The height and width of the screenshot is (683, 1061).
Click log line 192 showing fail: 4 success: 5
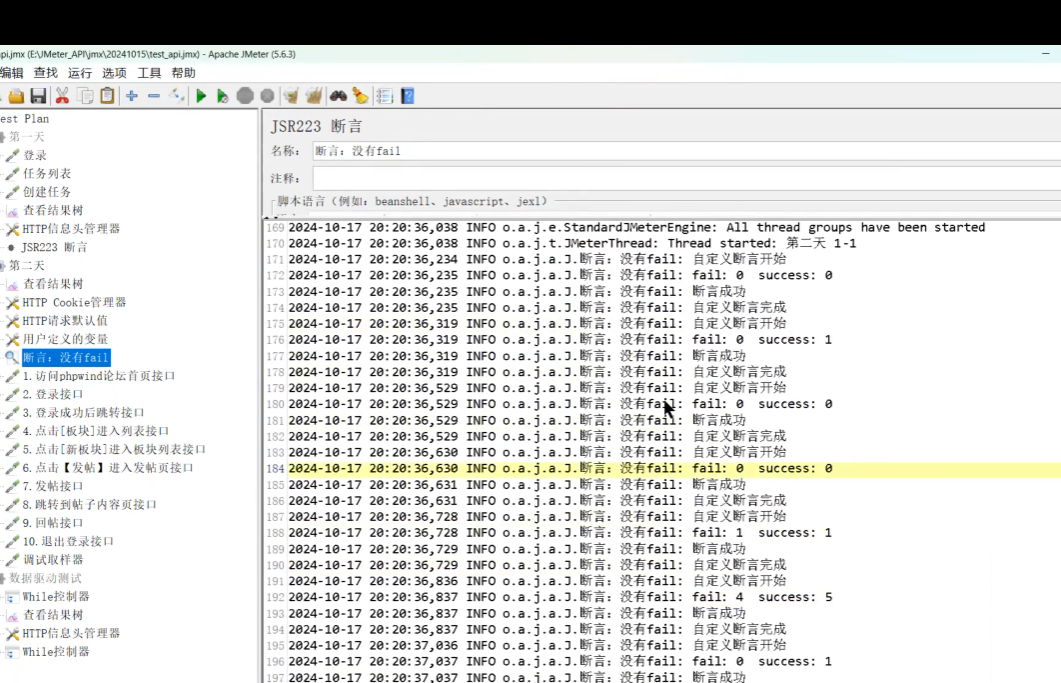click(560, 597)
